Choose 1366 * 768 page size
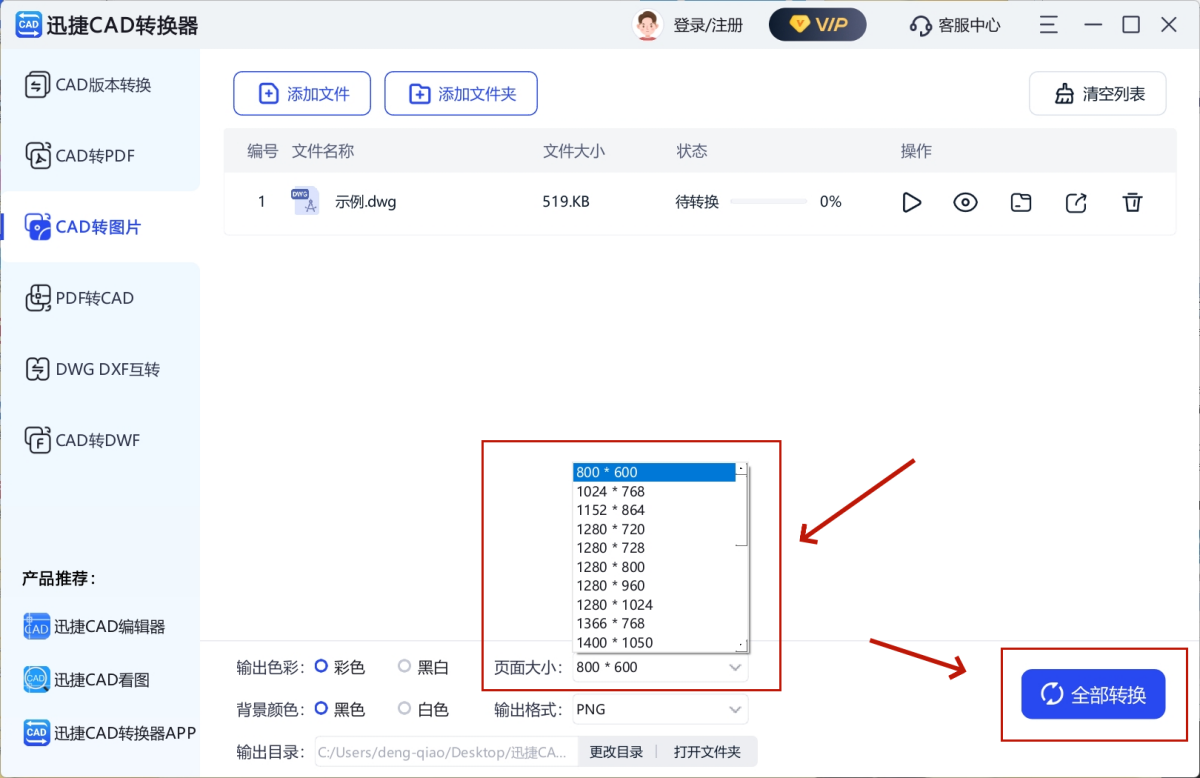The image size is (1200, 778). point(654,623)
